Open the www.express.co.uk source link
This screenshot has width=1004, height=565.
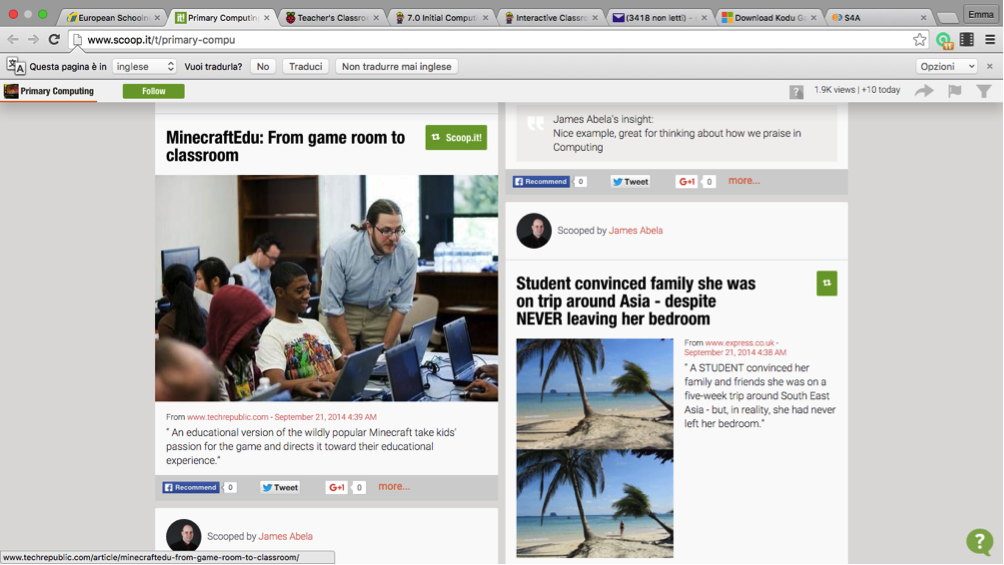pos(740,343)
